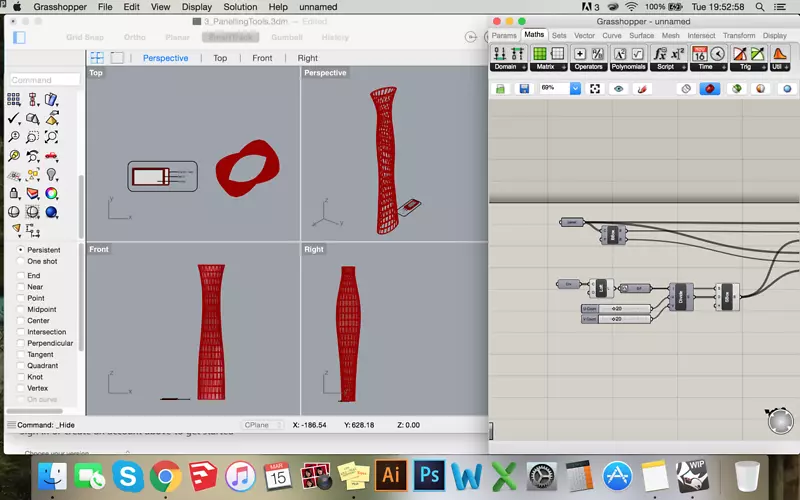This screenshot has width=800, height=500.
Task: Open the 69% zoom level dropdown
Action: tap(575, 89)
